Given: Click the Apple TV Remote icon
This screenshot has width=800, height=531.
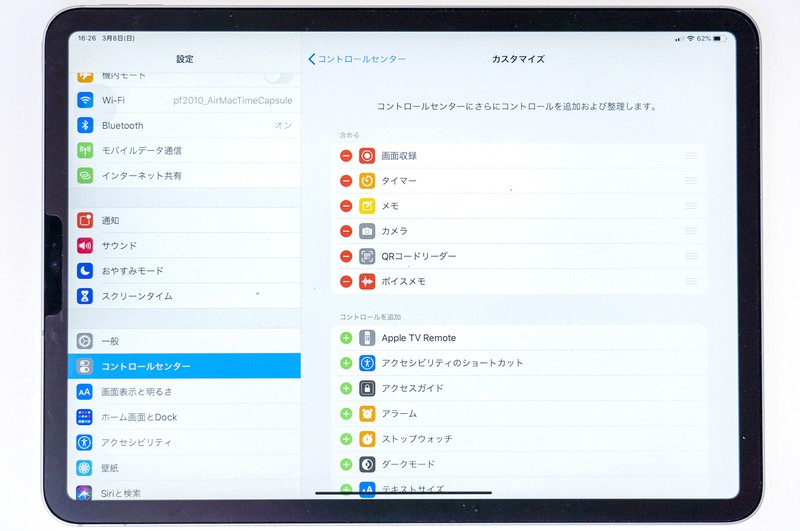Looking at the screenshot, I should point(367,338).
